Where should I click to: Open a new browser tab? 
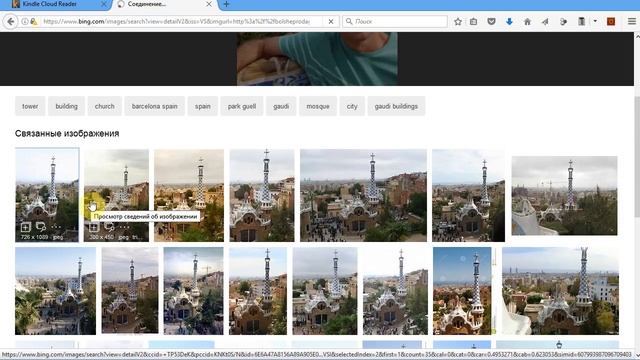coord(226,4)
